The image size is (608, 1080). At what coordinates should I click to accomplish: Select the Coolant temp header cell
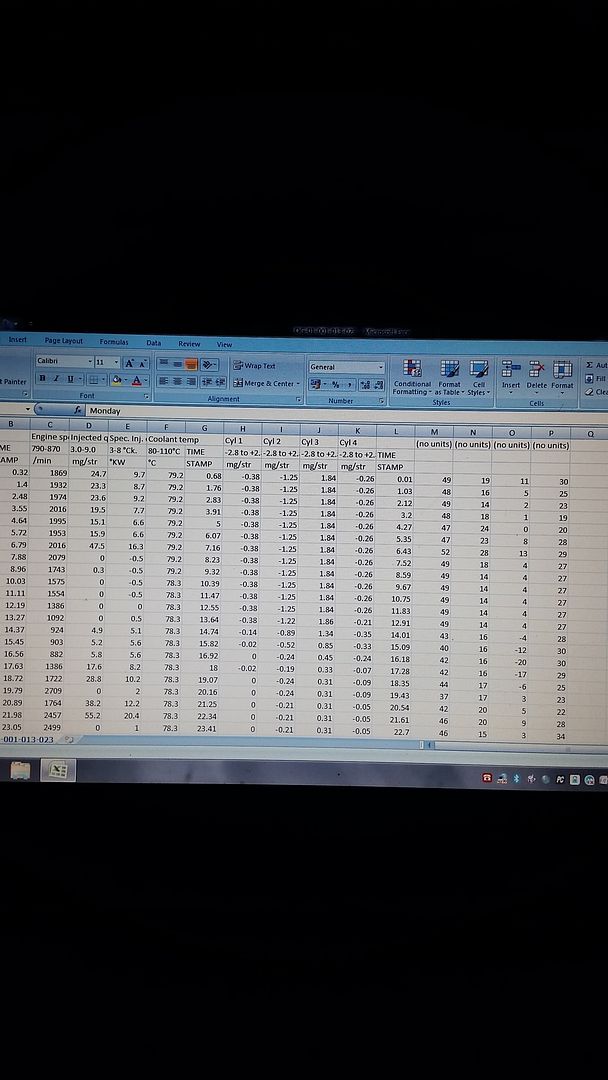click(165, 439)
